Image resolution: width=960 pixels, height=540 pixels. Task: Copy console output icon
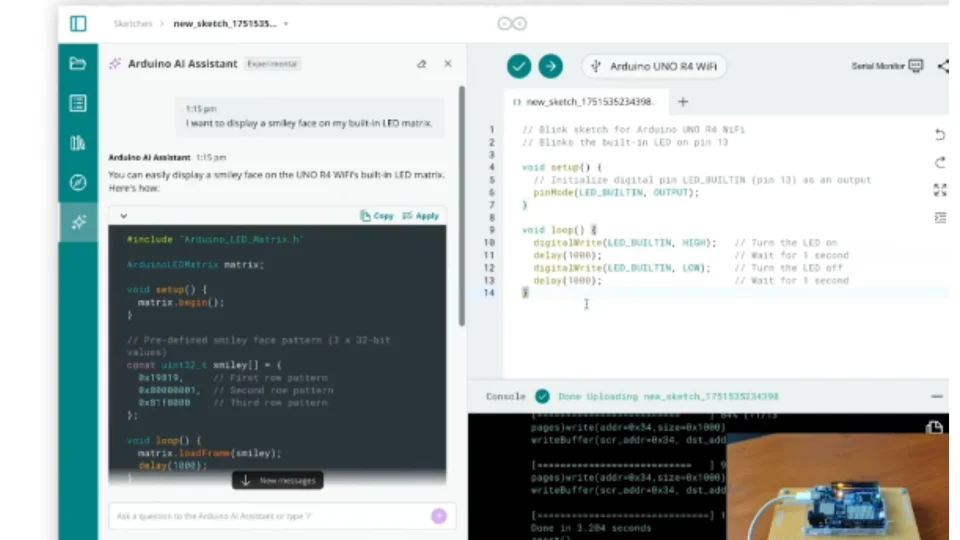click(934, 427)
